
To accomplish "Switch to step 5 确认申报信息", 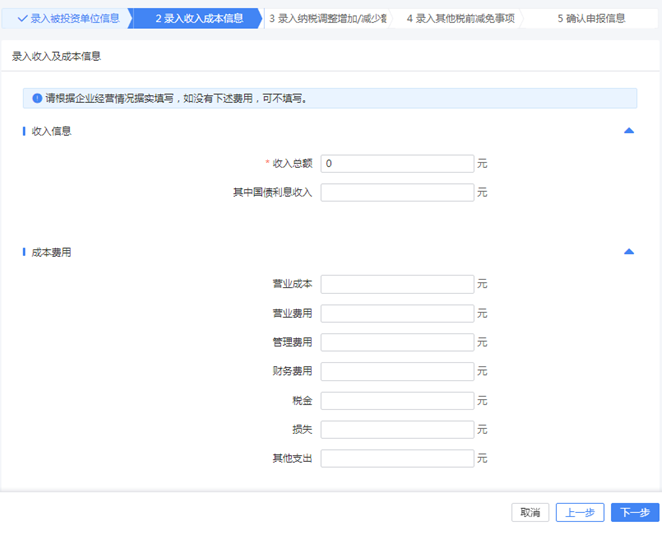I will [591, 18].
